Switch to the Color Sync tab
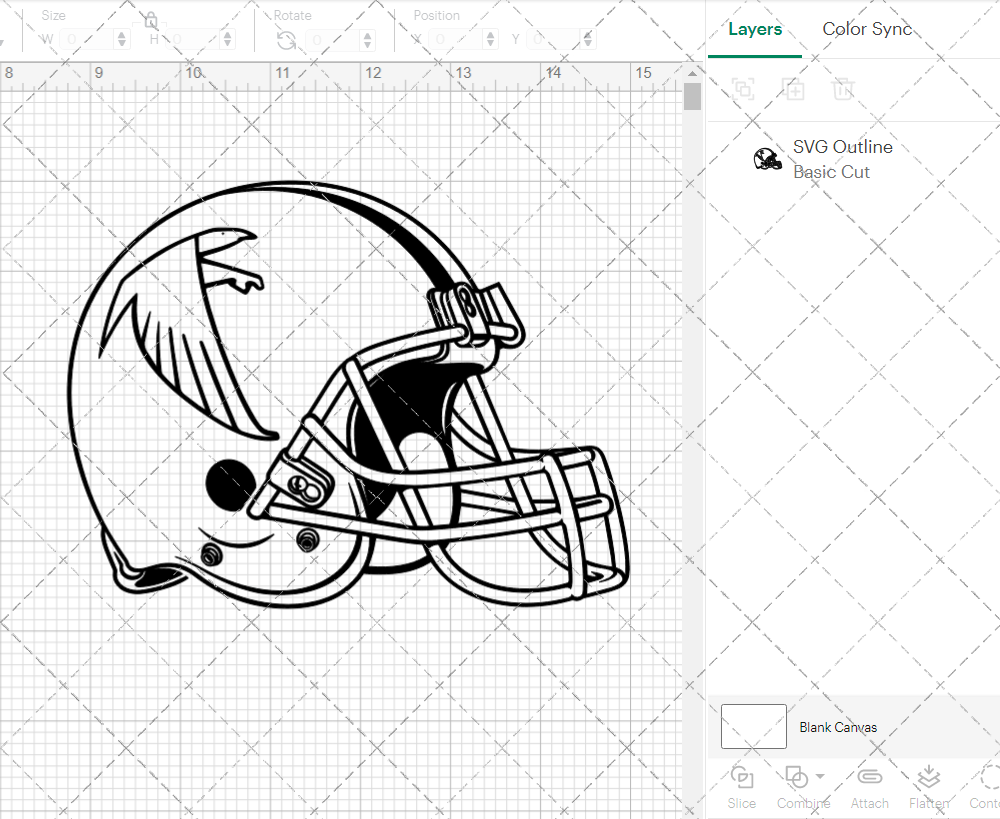This screenshot has height=819, width=1000. click(x=867, y=29)
